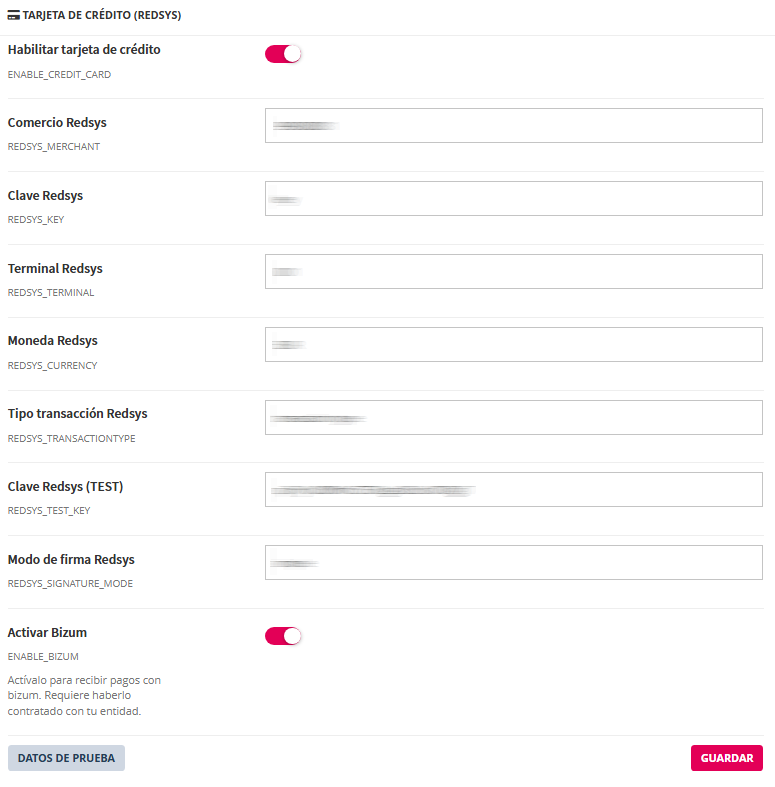Click the Comercio Redsys input field
This screenshot has height=787, width=775.
[x=513, y=126]
